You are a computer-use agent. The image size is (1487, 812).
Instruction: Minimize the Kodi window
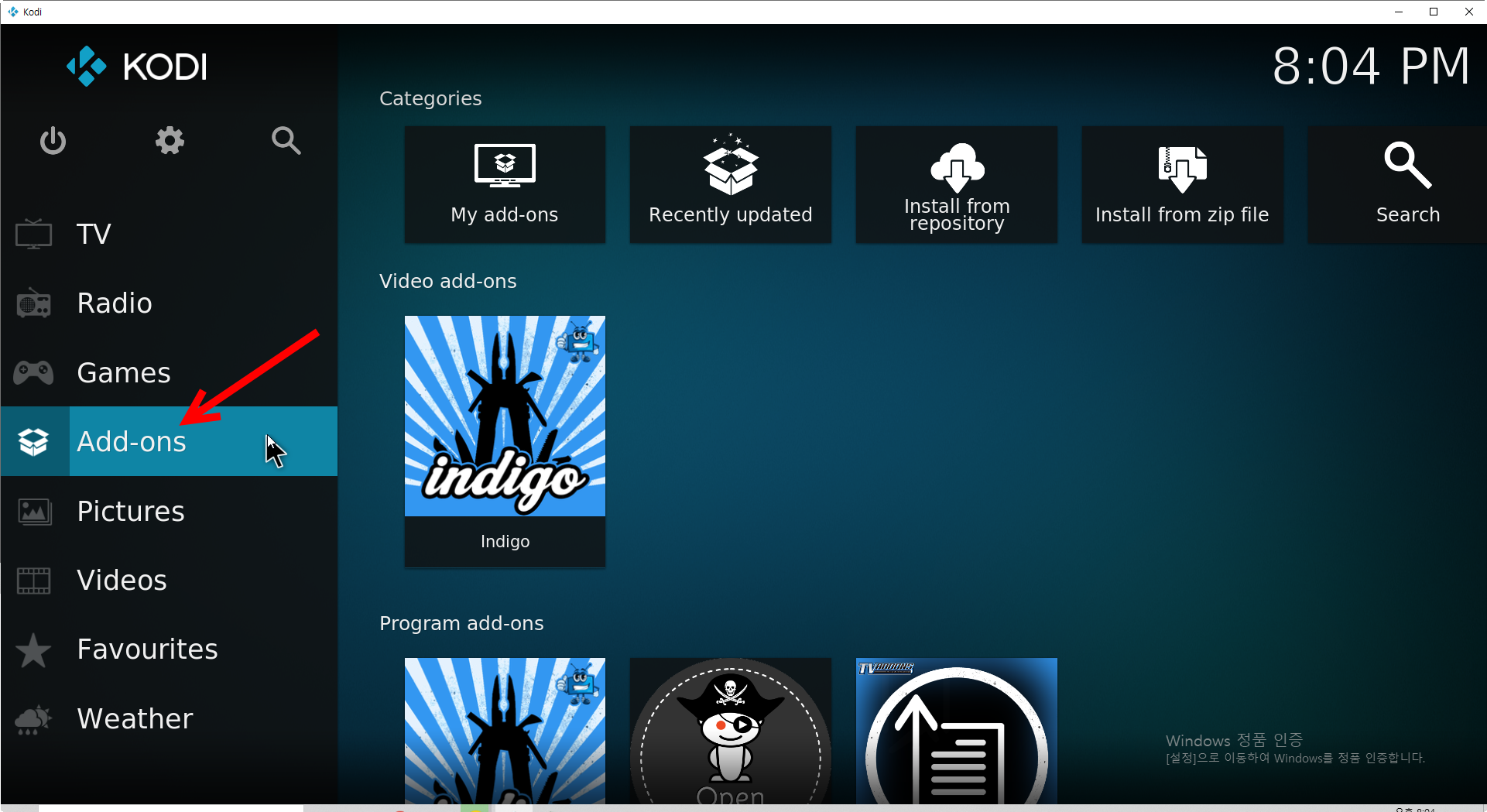(x=1398, y=12)
